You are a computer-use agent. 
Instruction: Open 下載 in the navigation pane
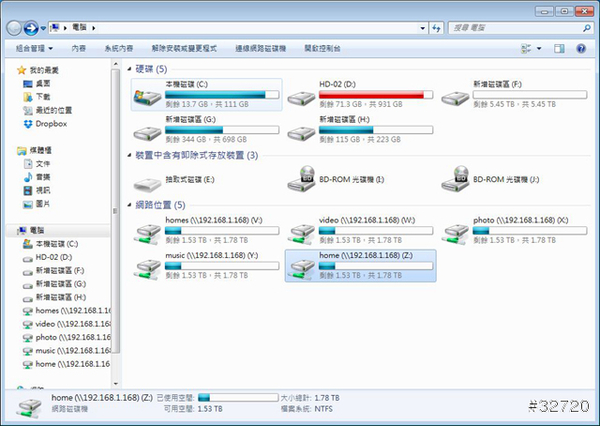(37, 96)
